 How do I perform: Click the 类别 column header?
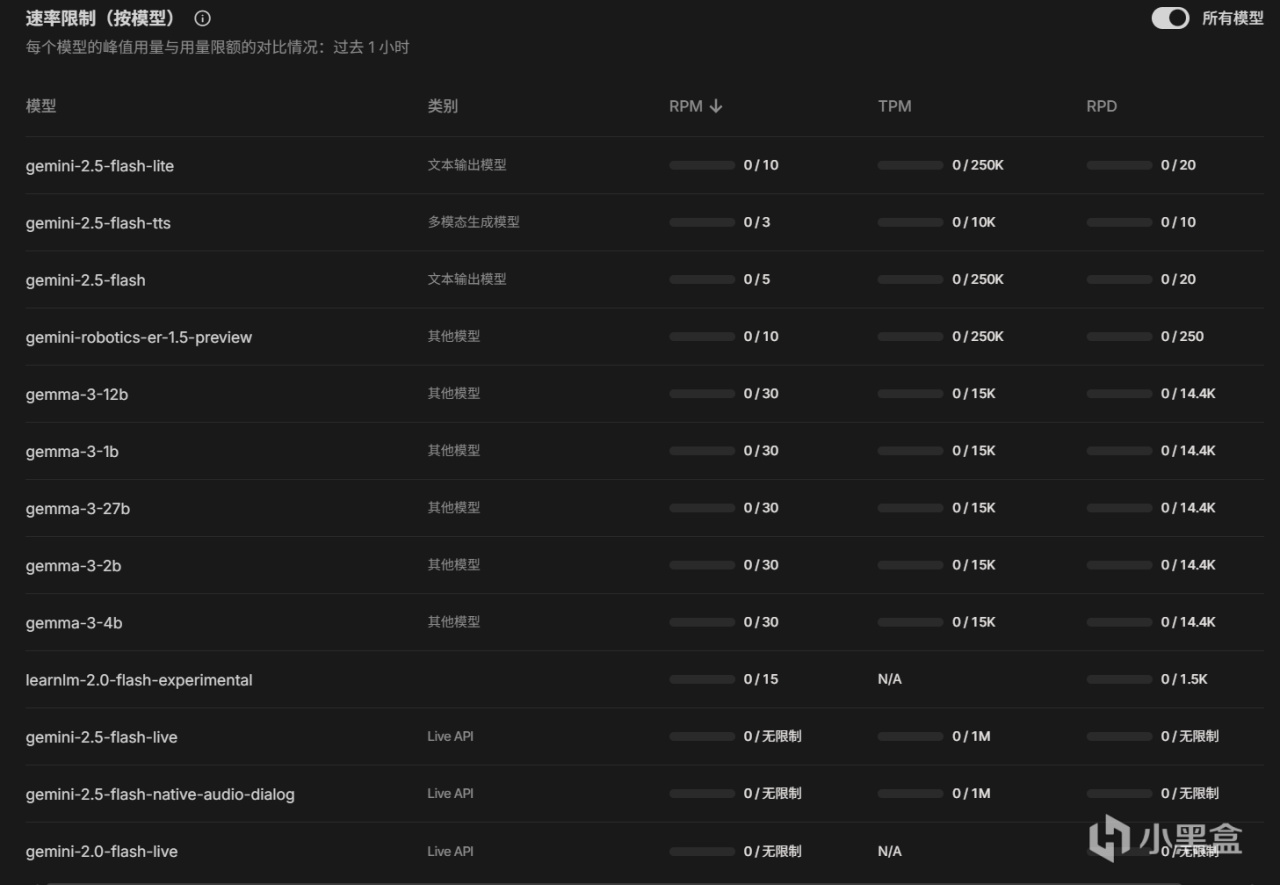pos(443,106)
